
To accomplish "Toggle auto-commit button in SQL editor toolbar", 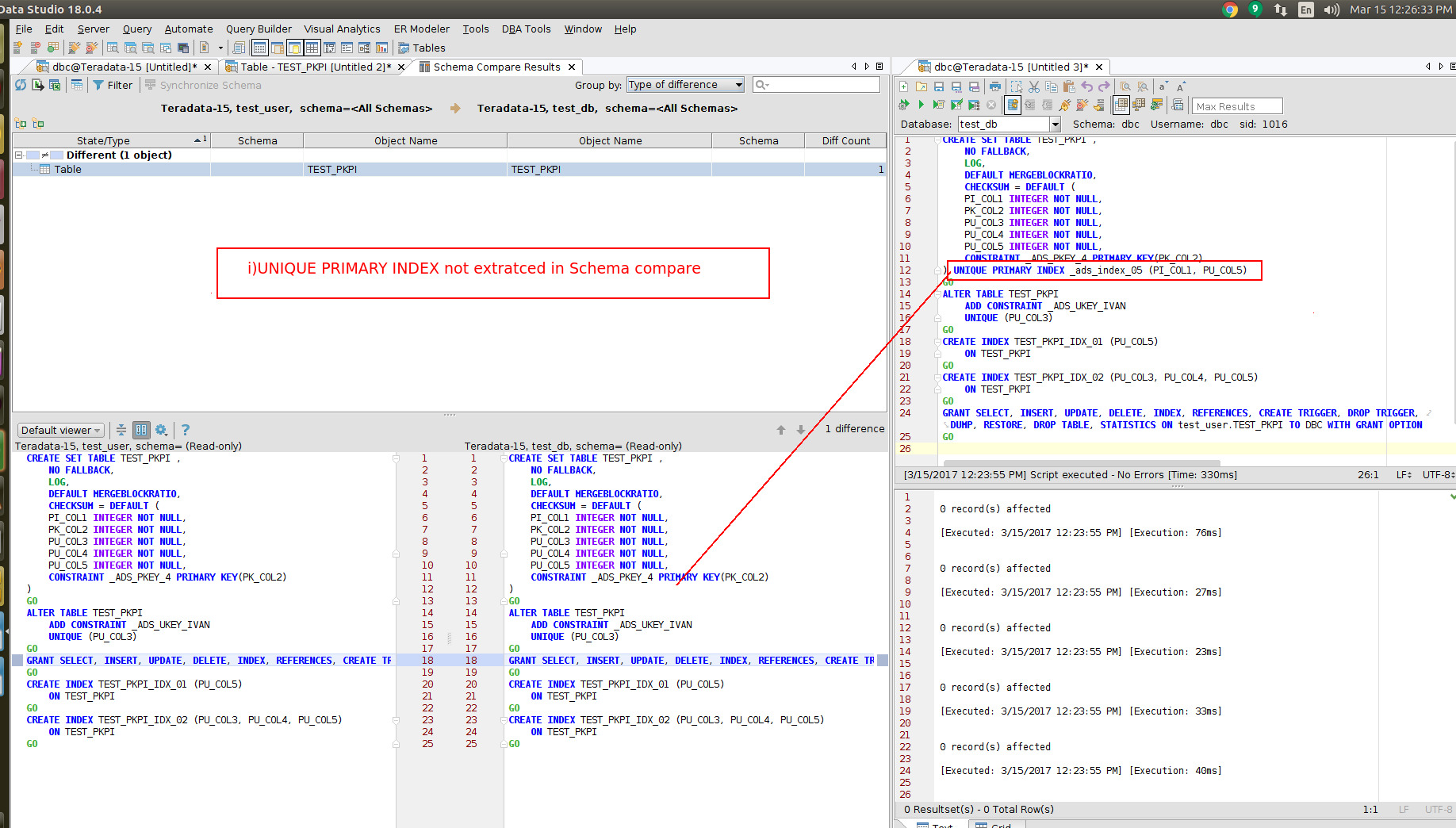I will point(1013,105).
